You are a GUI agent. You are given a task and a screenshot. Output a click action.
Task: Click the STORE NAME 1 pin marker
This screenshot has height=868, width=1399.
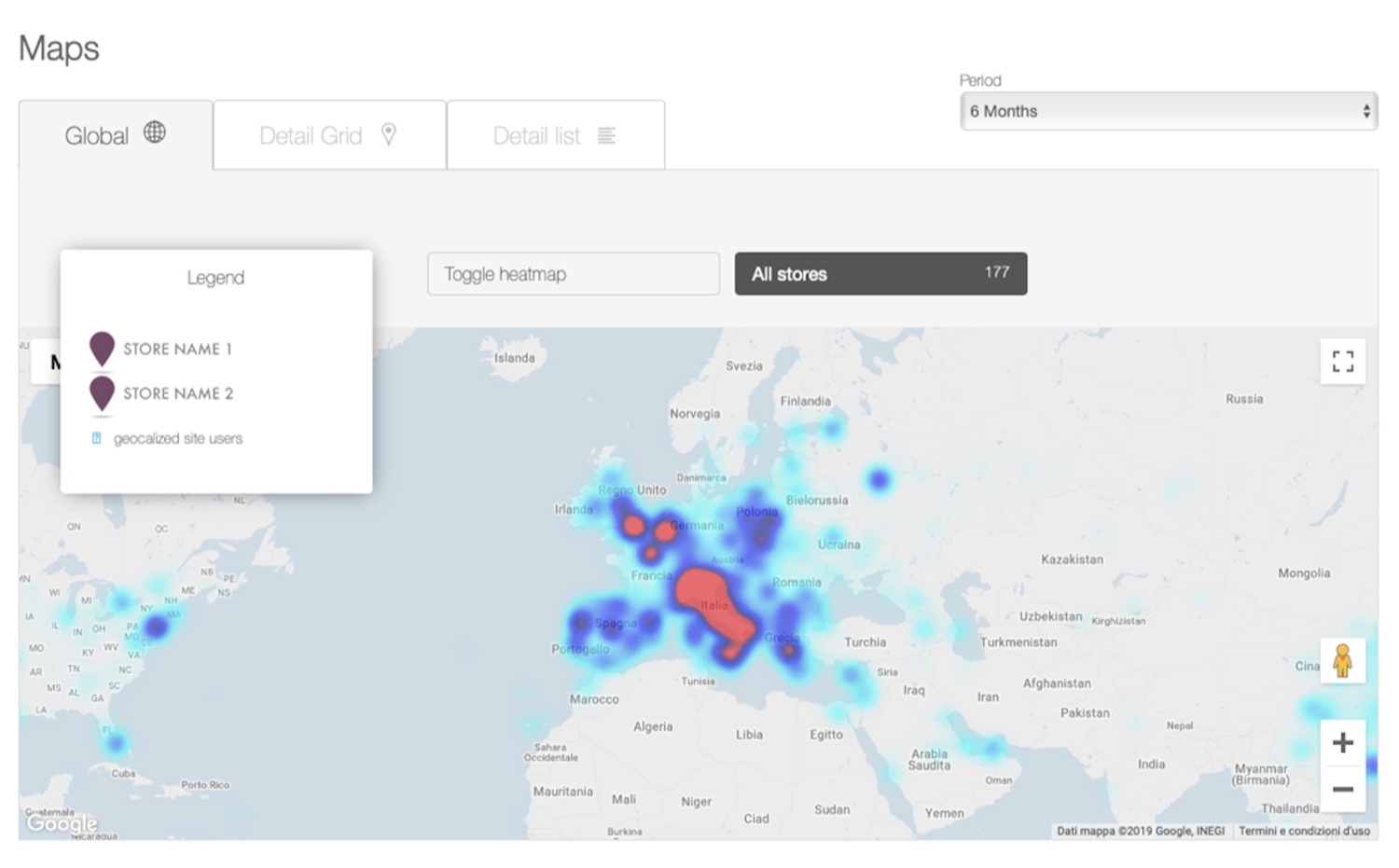102,349
